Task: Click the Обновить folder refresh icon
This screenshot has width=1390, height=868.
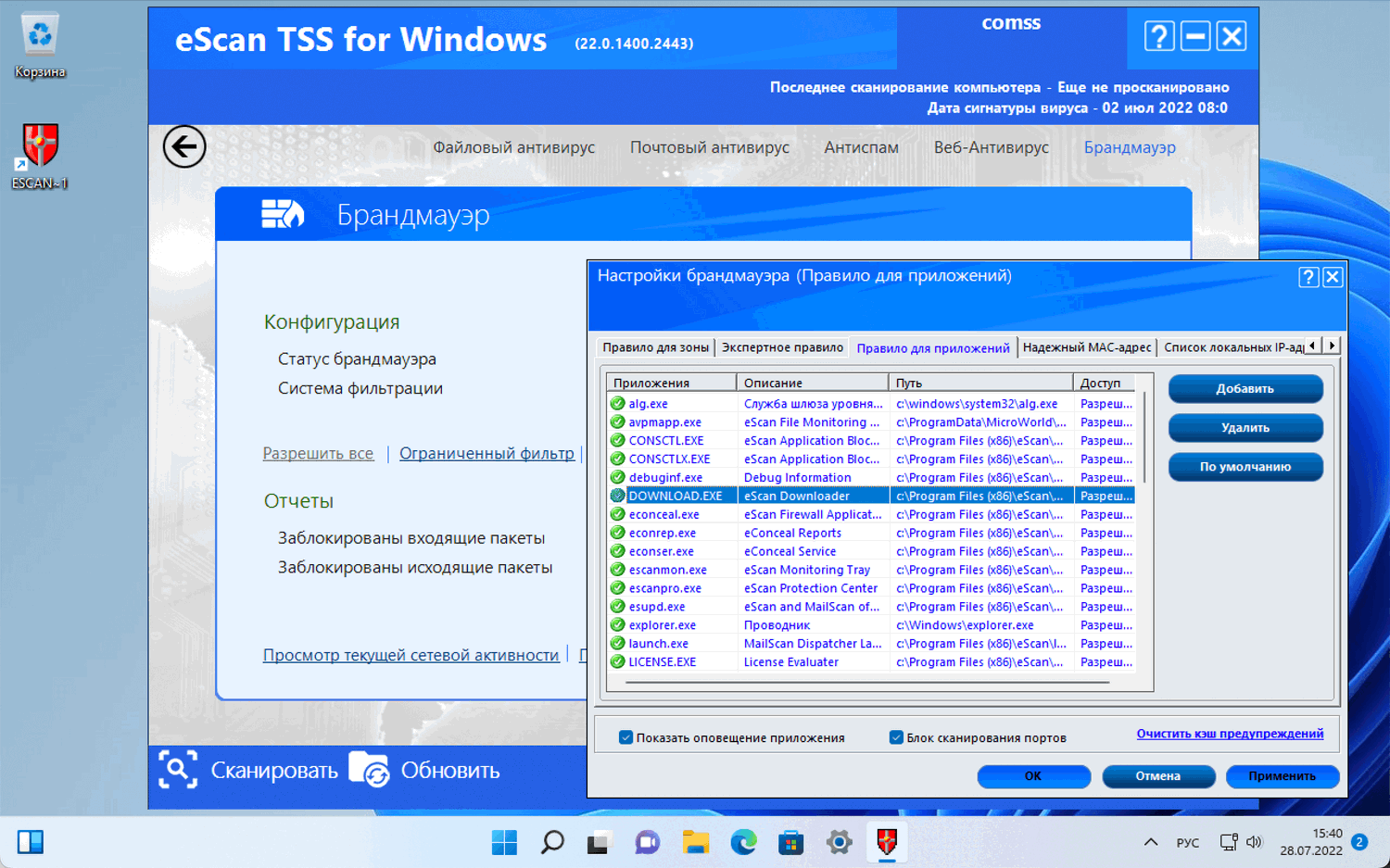Action: tap(369, 770)
